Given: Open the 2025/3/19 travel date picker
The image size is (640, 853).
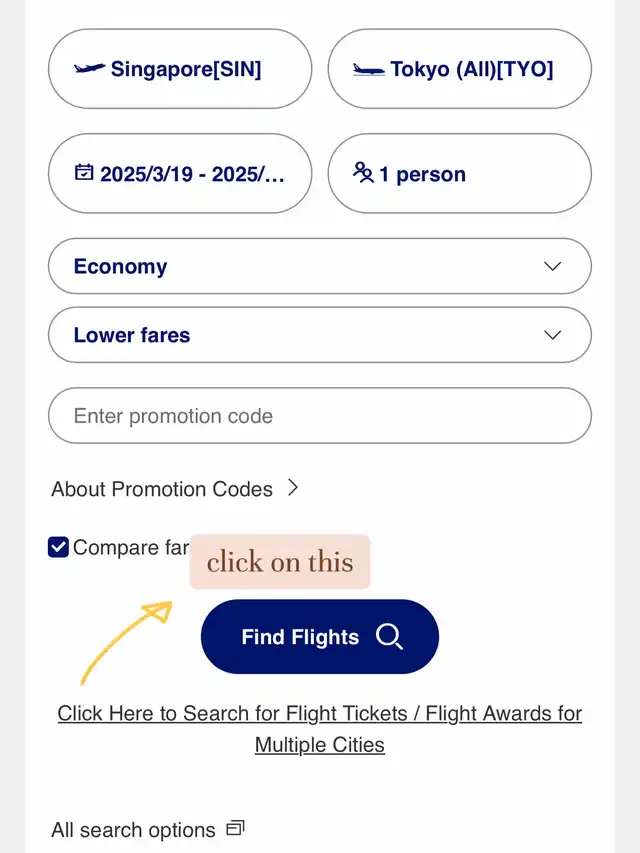Looking at the screenshot, I should click(180, 173).
